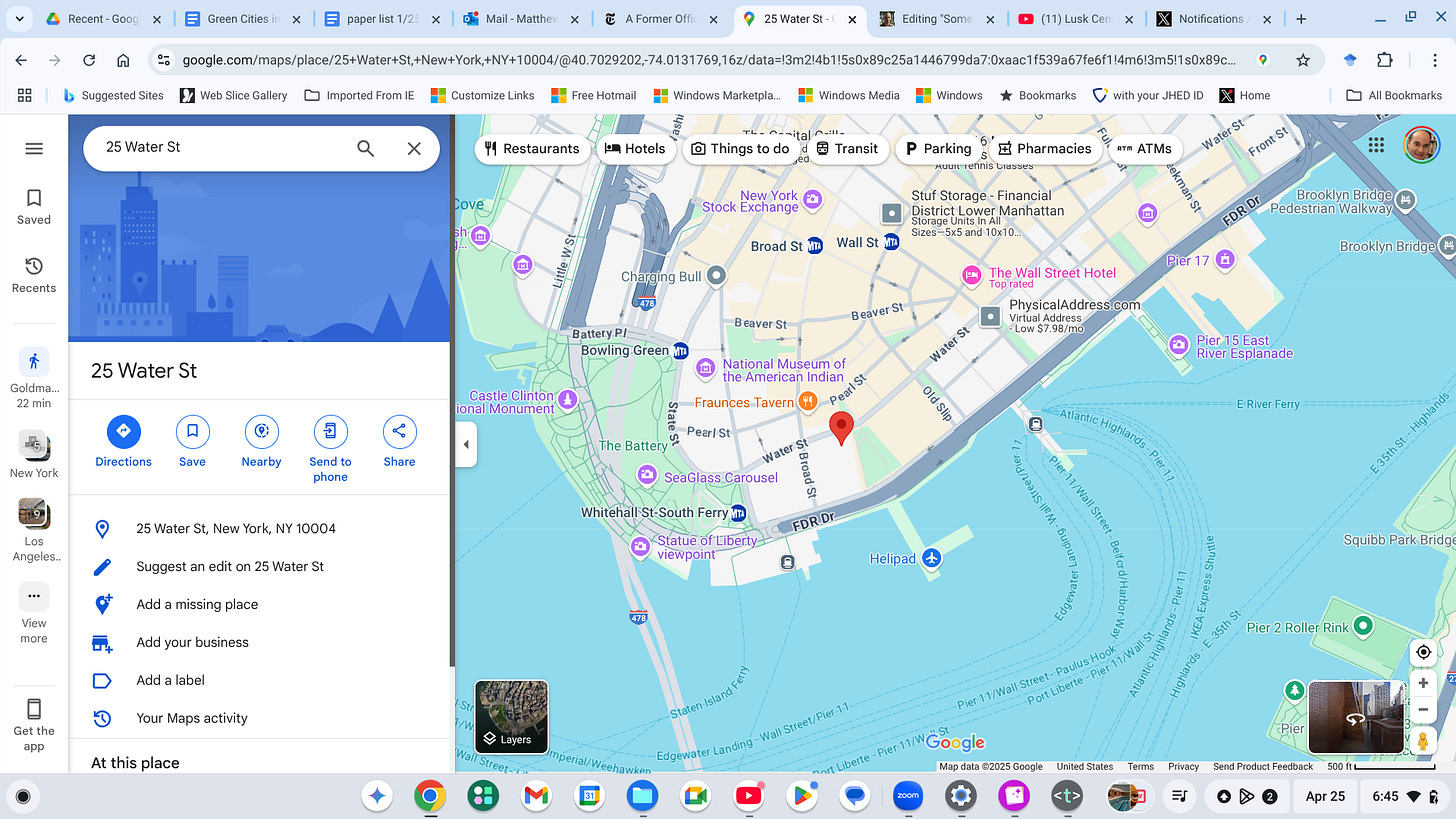This screenshot has width=1456, height=819.
Task: Open the Los Angeles recent shortcut
Action: click(x=34, y=530)
